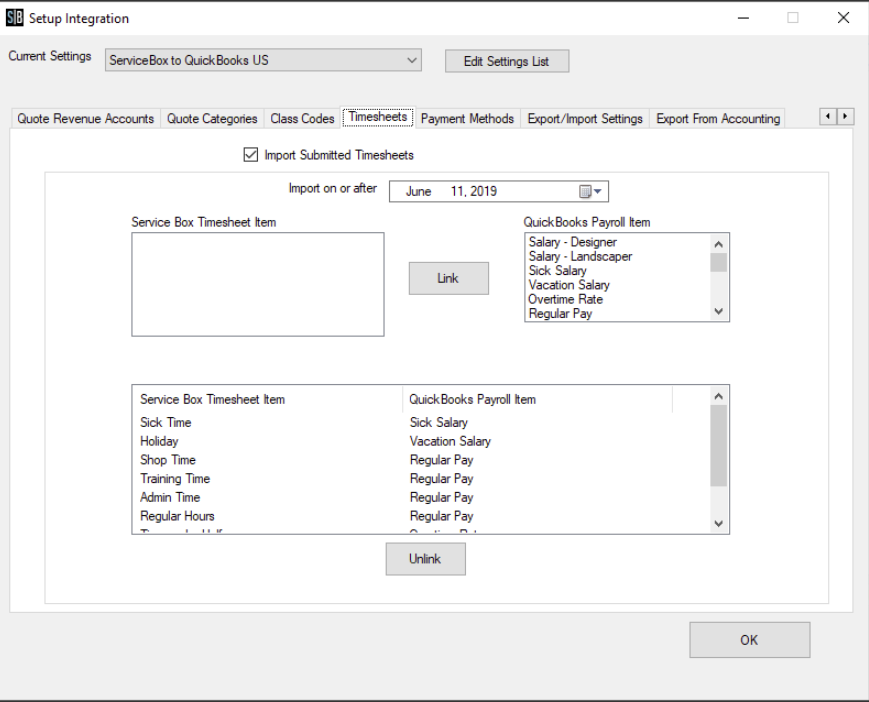Select Regular Pay in payroll item list
The height and width of the screenshot is (702, 869).
coord(560,314)
